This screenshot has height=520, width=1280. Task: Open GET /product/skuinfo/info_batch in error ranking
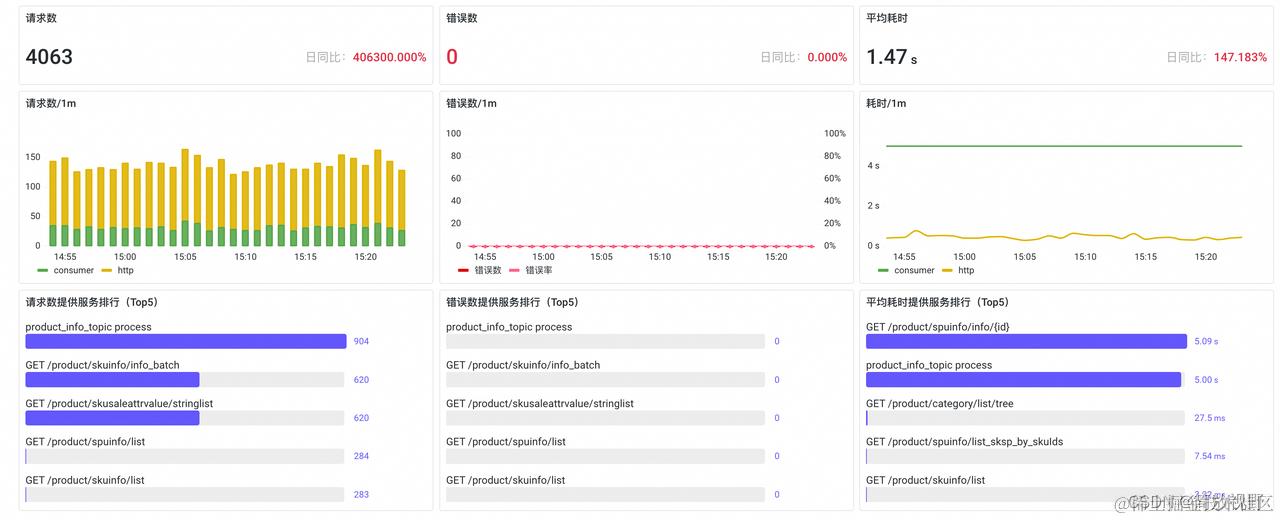[523, 365]
